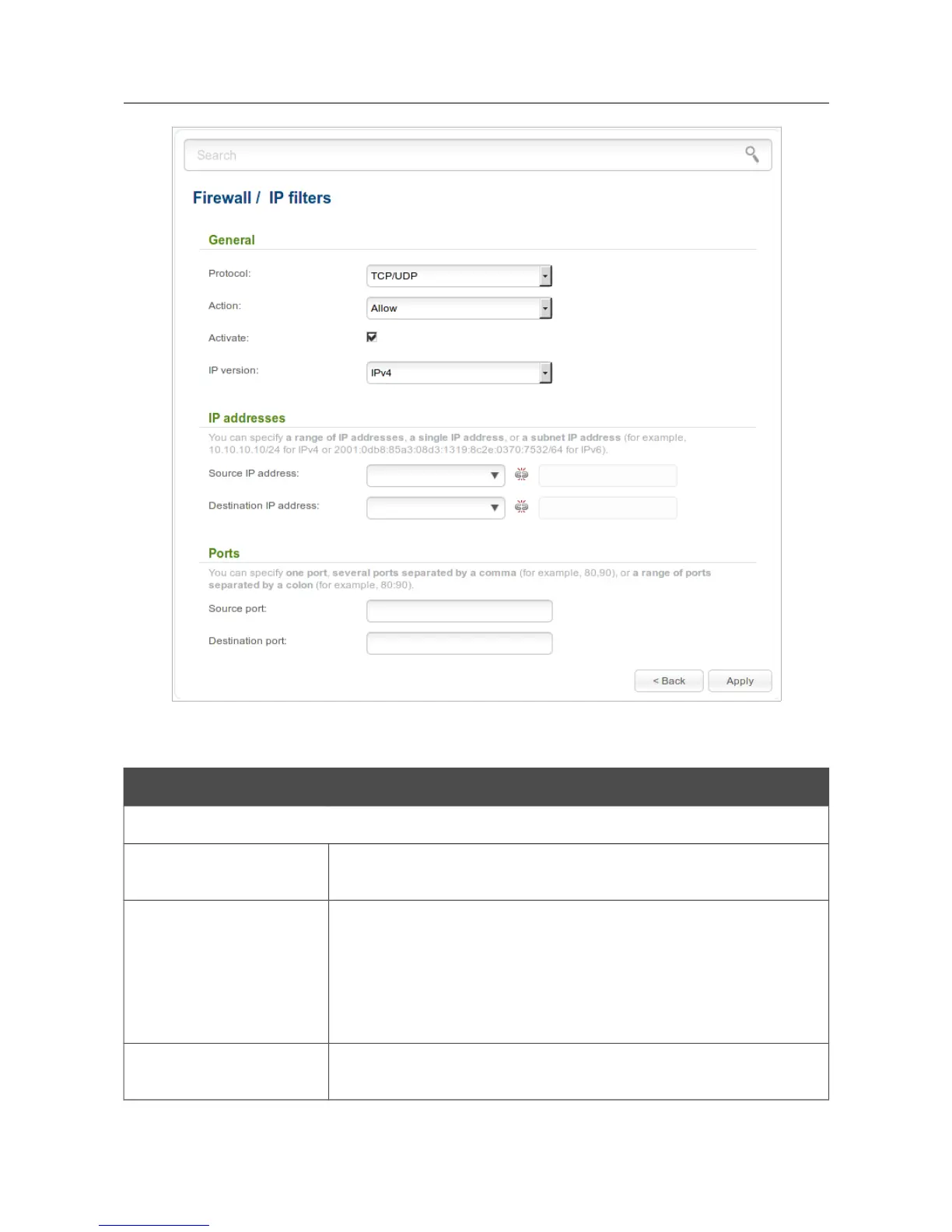Click the Firewall breadcrumb link
The image size is (952, 1232).
tap(222, 198)
